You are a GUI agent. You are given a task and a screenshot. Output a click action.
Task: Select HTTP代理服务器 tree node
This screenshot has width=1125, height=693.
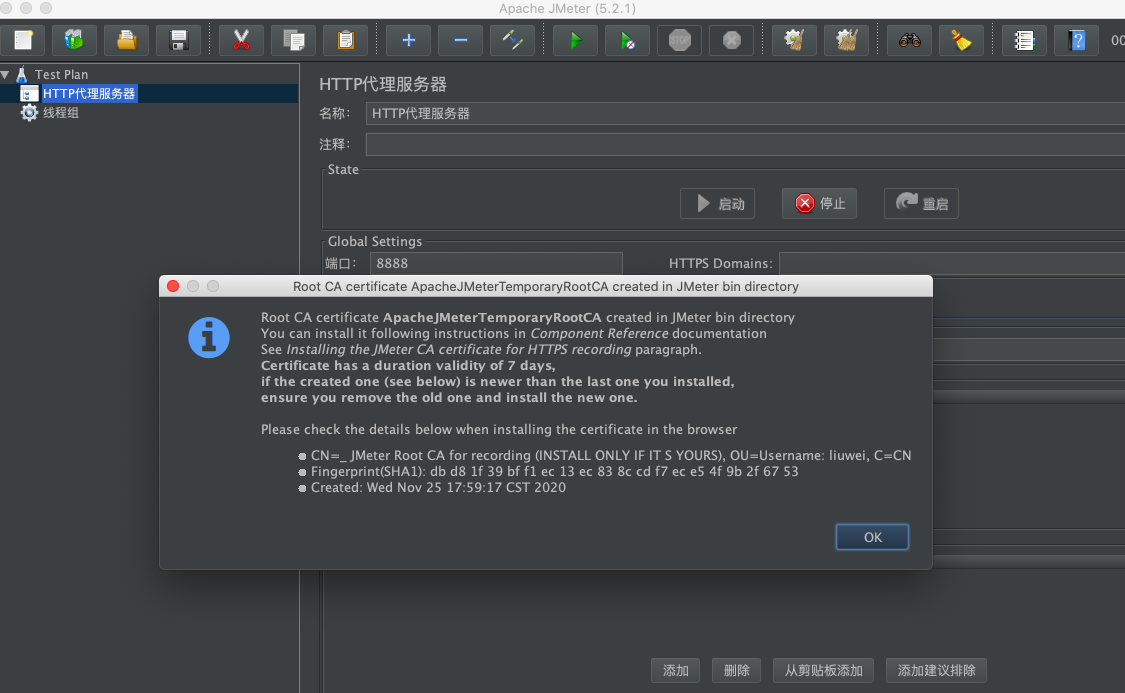click(x=89, y=93)
